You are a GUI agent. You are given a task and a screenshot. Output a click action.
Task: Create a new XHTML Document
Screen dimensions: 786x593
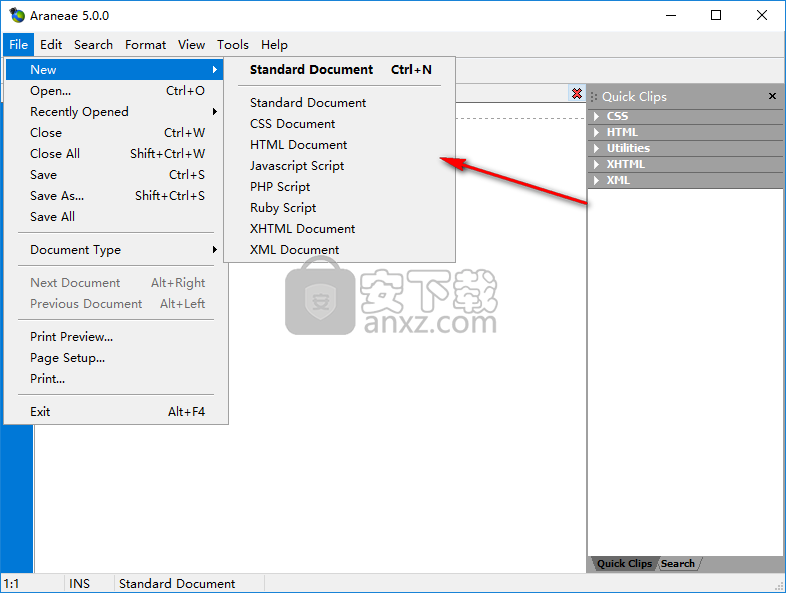point(339,229)
